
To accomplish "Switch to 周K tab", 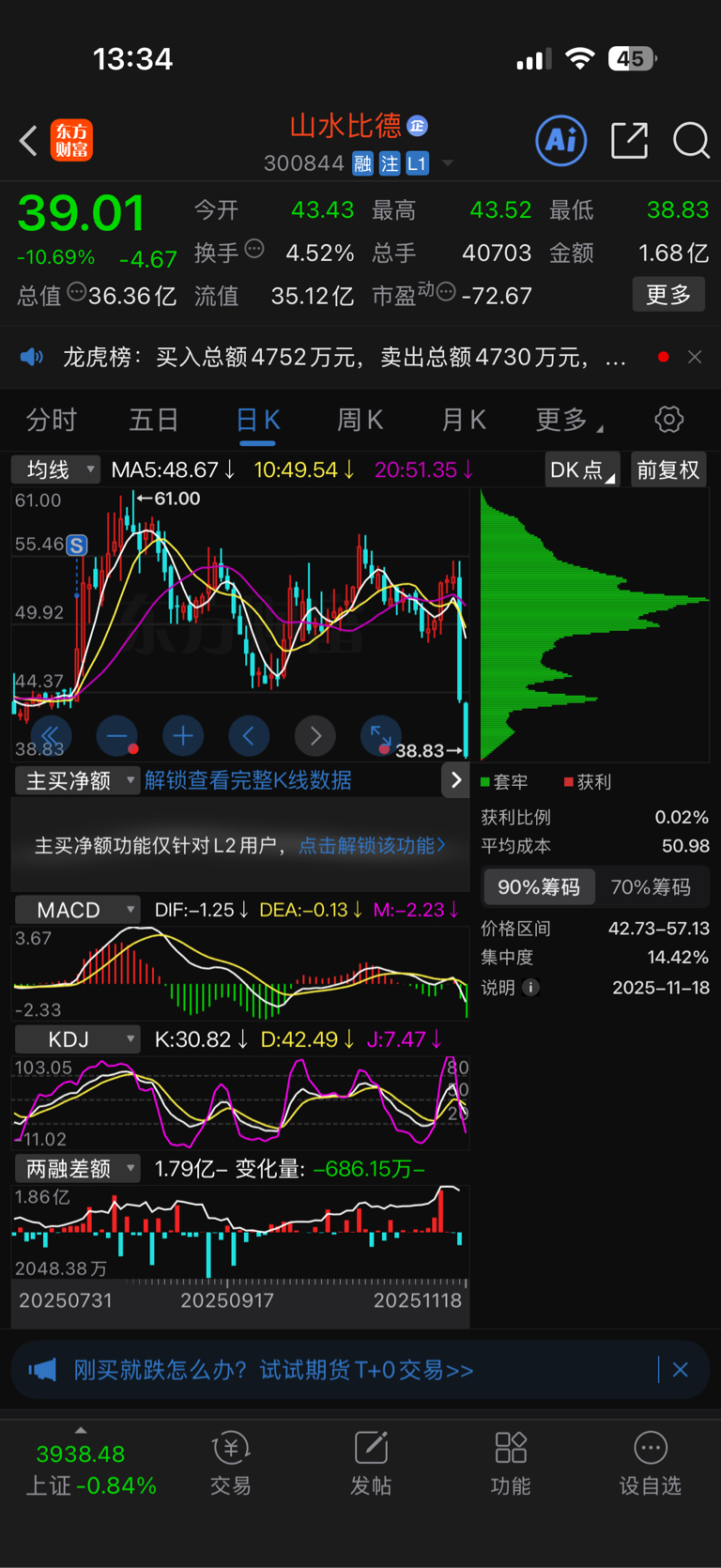I will click(360, 420).
